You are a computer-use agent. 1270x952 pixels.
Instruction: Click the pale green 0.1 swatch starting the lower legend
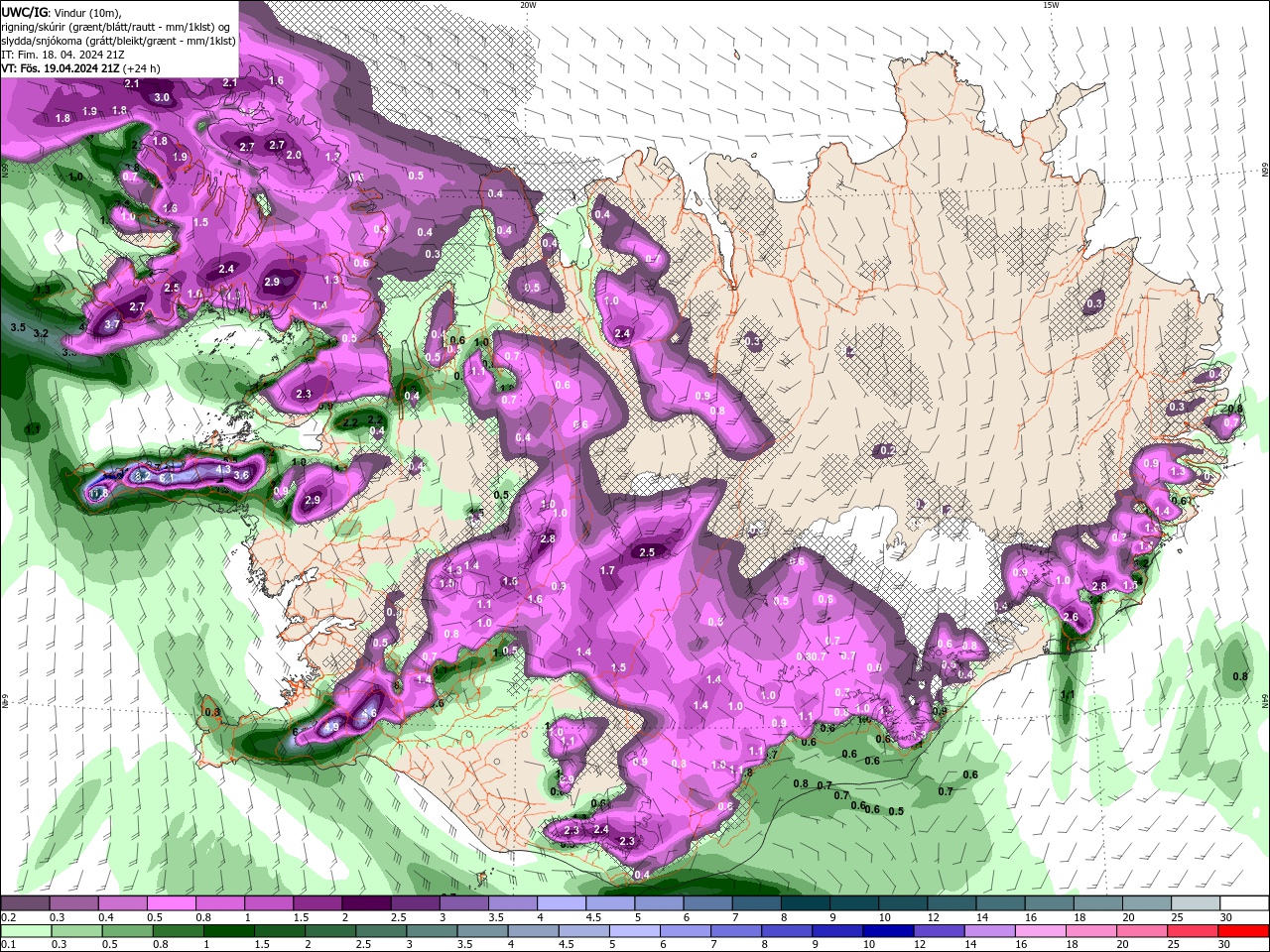(26, 930)
